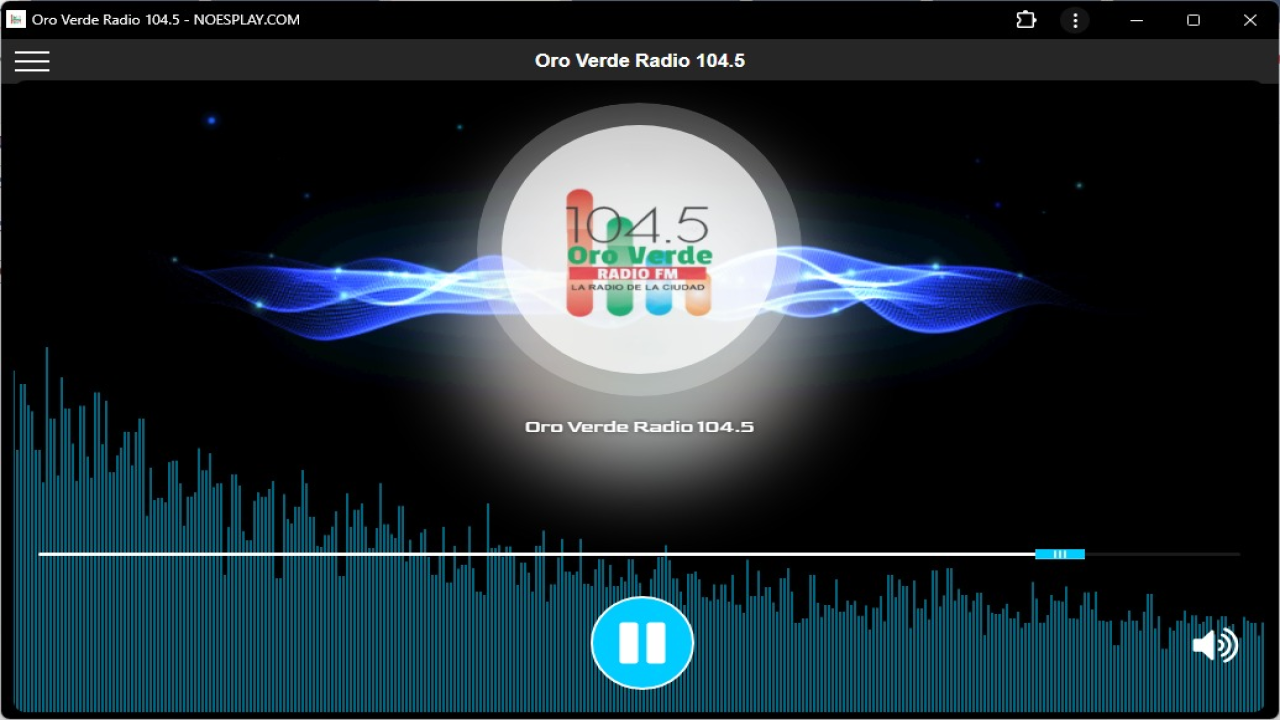Viewport: 1280px width, 720px height.
Task: Open the extensions puzzle icon
Action: coord(1026,20)
